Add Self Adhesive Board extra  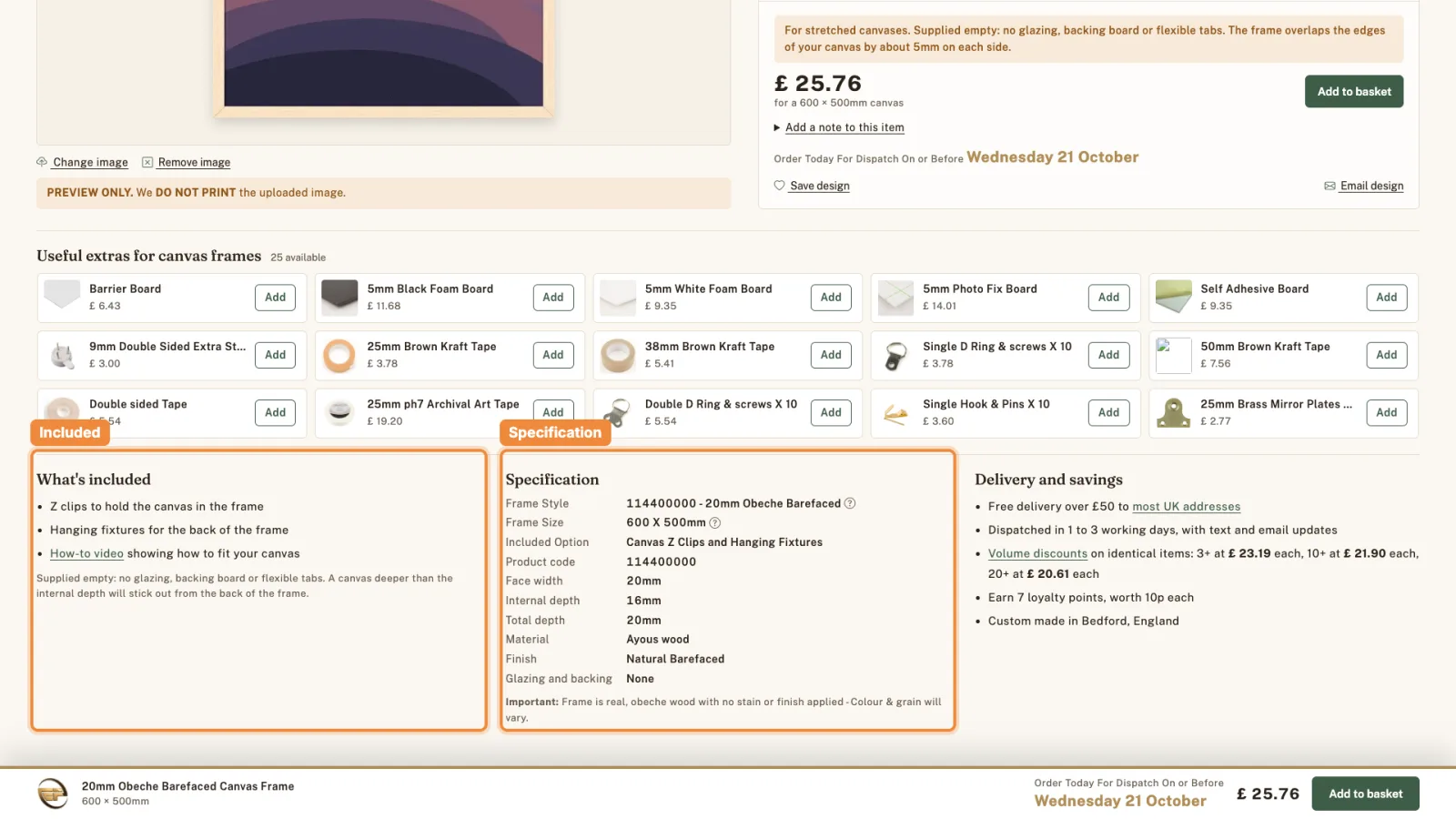click(x=1386, y=298)
